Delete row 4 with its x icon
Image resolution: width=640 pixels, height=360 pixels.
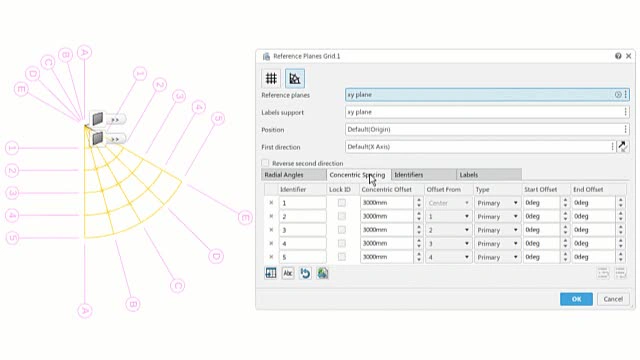point(271,244)
